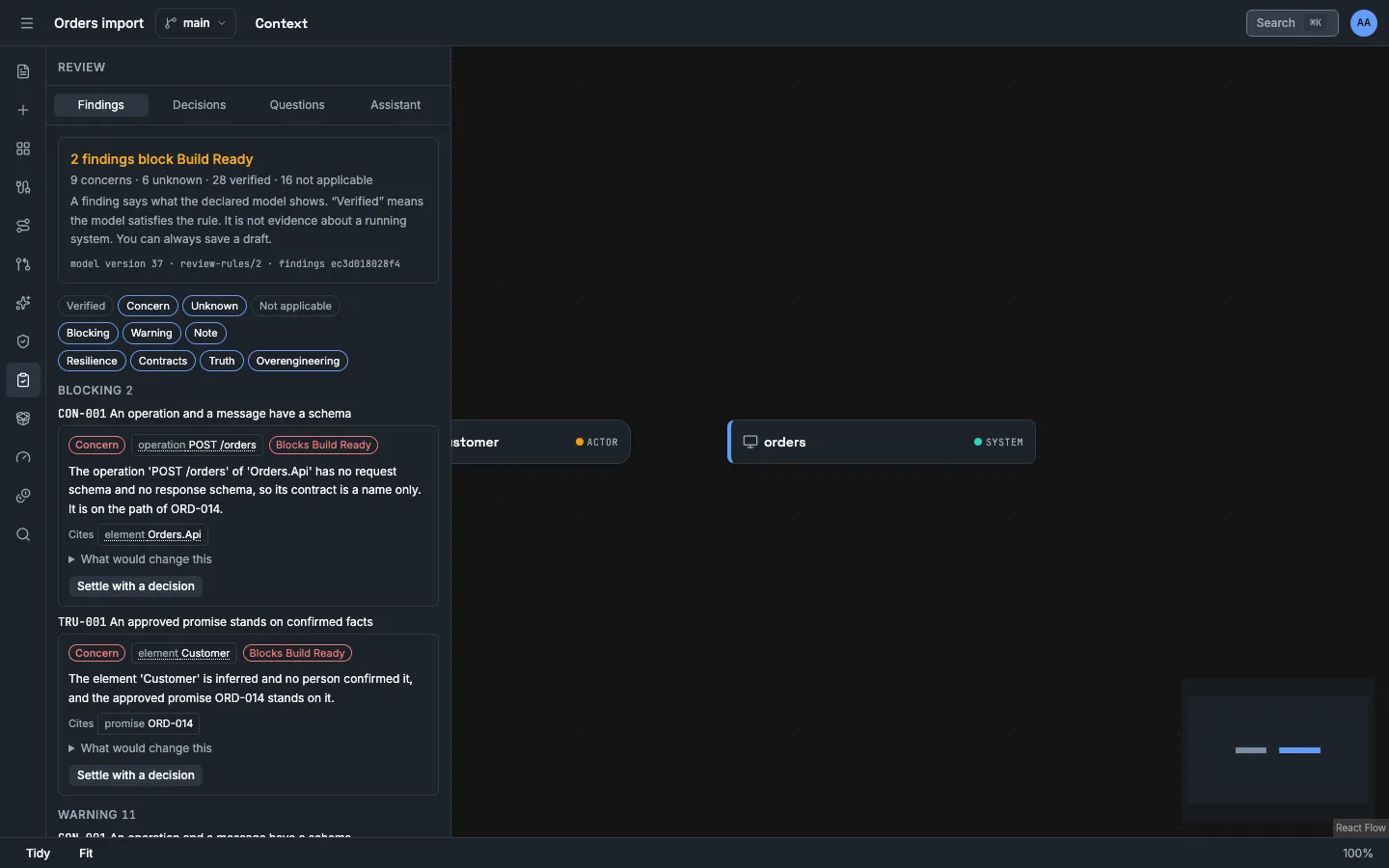Follow the "element Orders.Api" citation link

152,534
